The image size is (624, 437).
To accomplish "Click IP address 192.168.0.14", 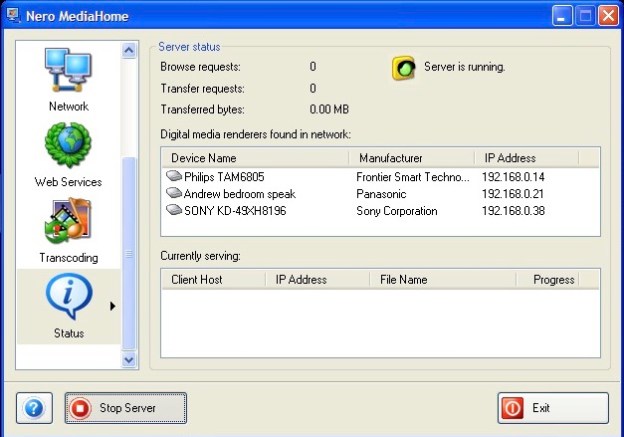I will [513, 177].
